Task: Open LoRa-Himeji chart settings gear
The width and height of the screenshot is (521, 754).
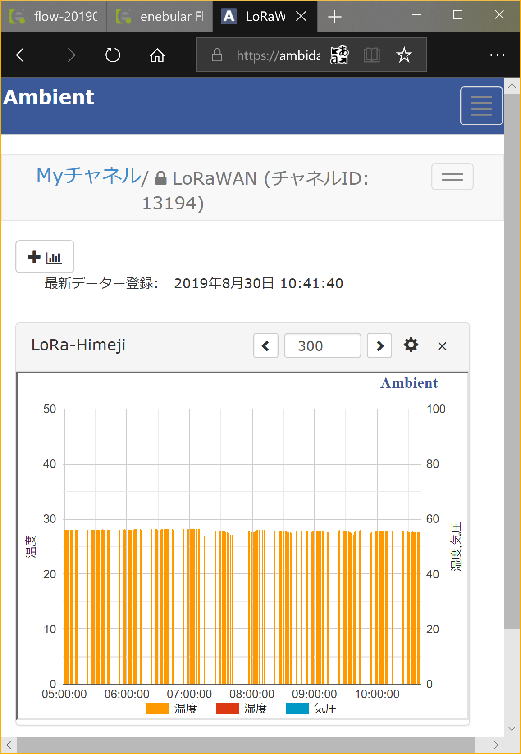Action: [x=411, y=345]
